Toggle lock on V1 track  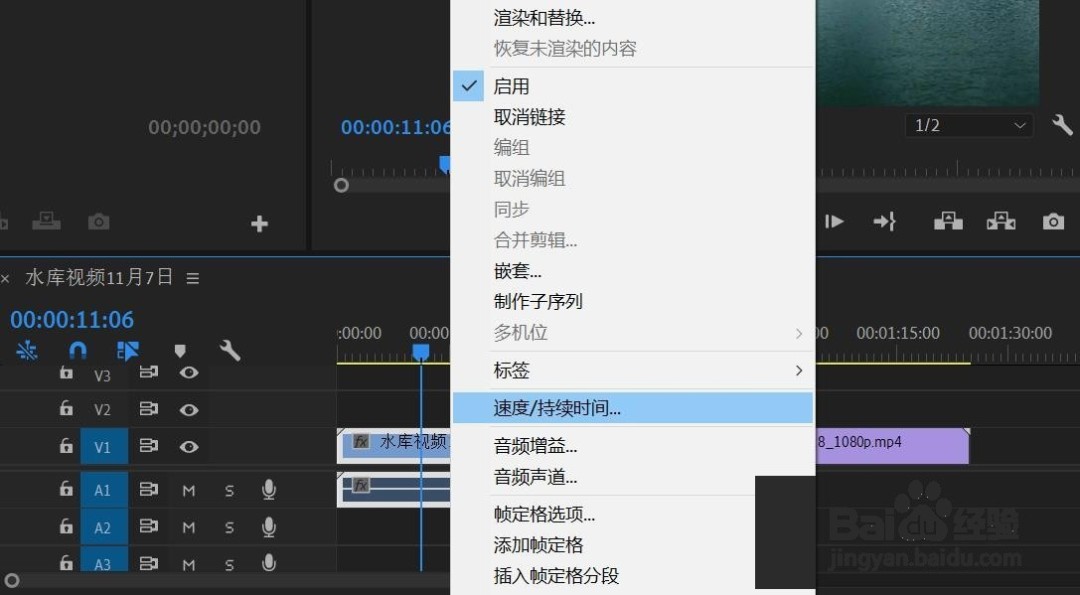pyautogui.click(x=66, y=446)
